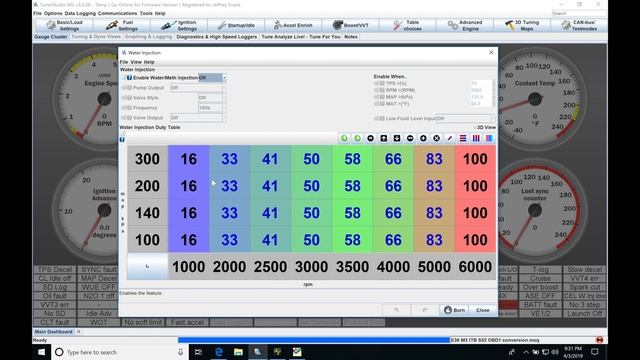Image resolution: width=640 pixels, height=360 pixels.
Task: Click the 140 map axis header
Action: click(147, 213)
